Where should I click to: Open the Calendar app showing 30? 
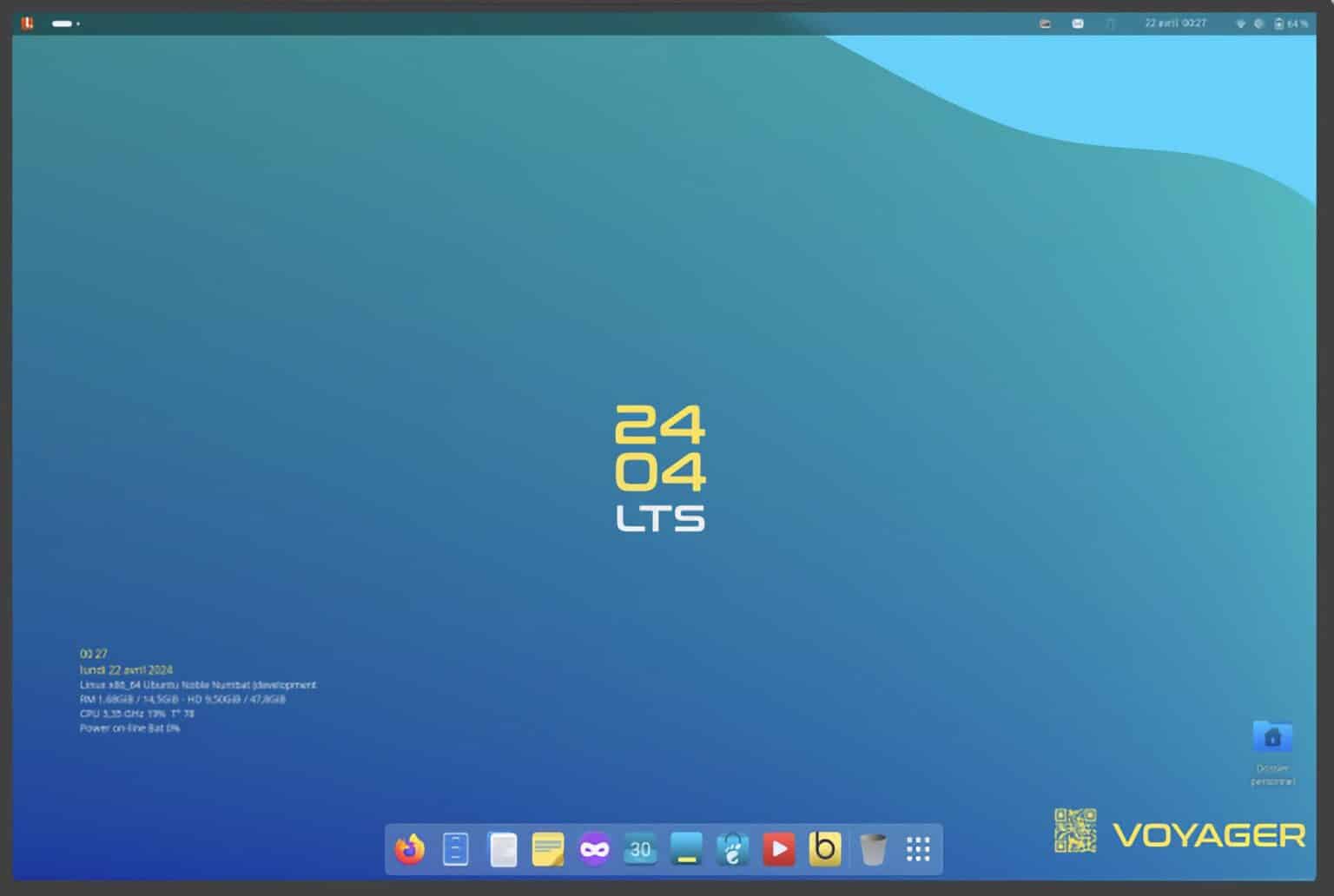(x=640, y=850)
